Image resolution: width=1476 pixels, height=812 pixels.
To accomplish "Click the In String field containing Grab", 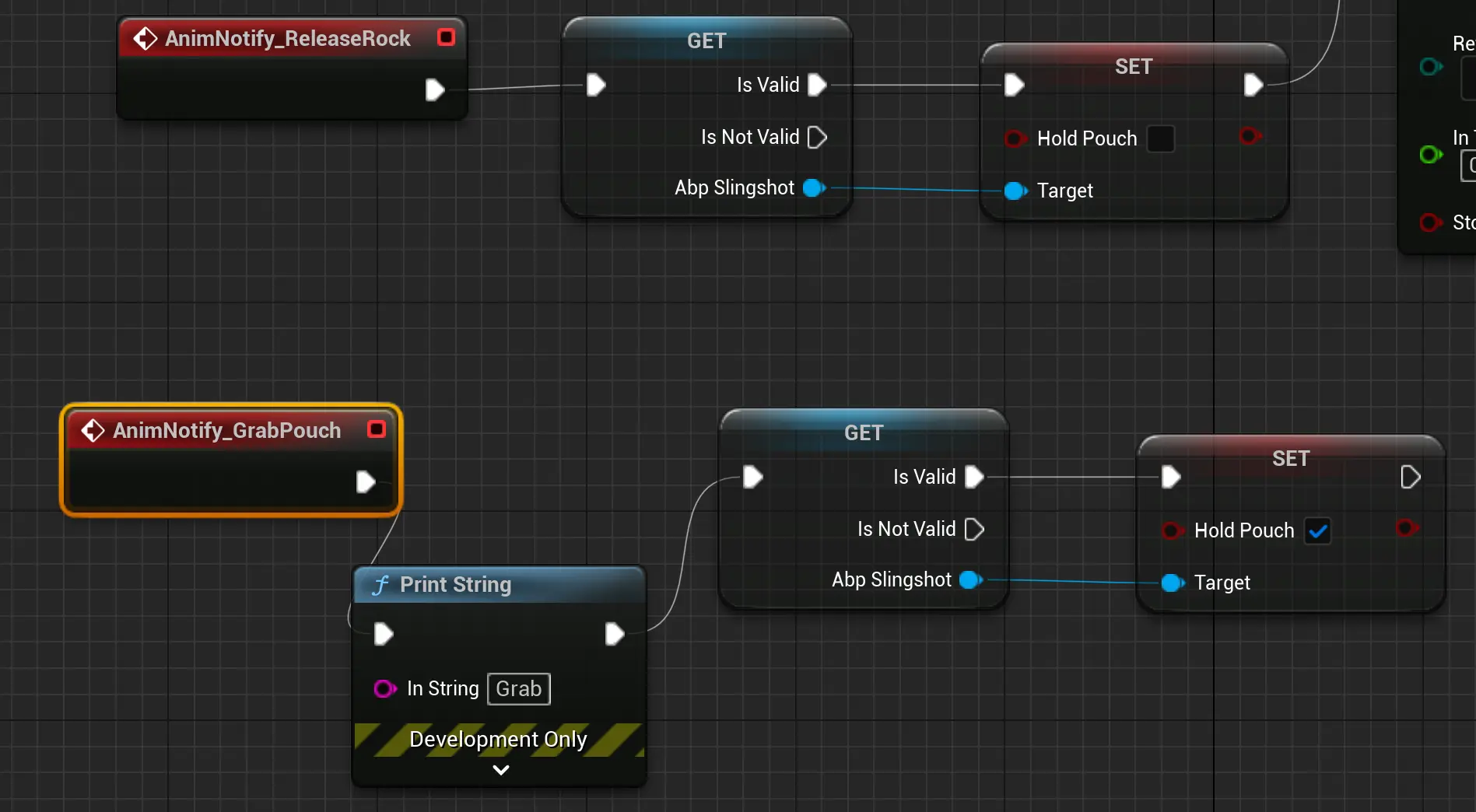I will click(x=519, y=689).
